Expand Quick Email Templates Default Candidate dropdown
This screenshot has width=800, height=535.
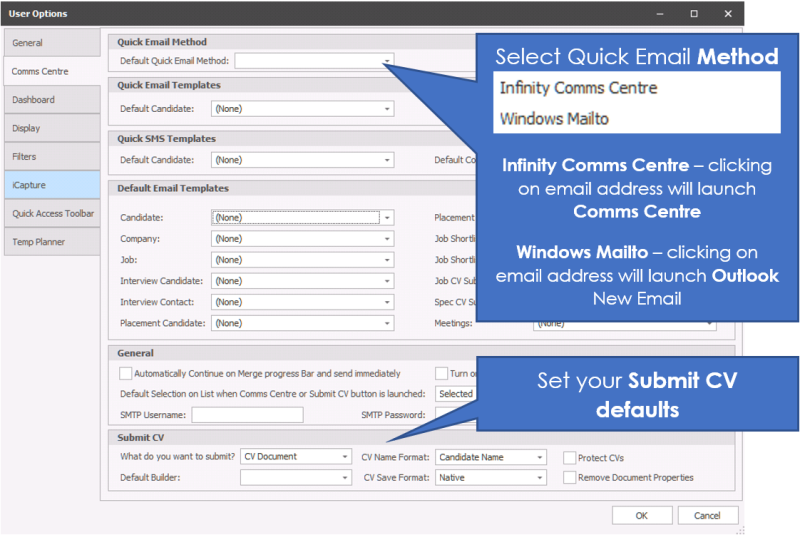pos(387,108)
